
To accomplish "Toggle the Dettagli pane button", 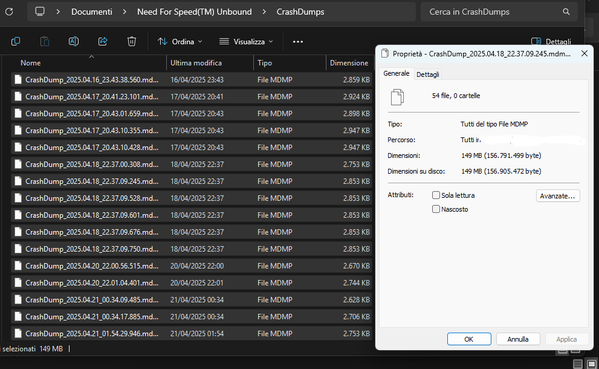I will 551,41.
